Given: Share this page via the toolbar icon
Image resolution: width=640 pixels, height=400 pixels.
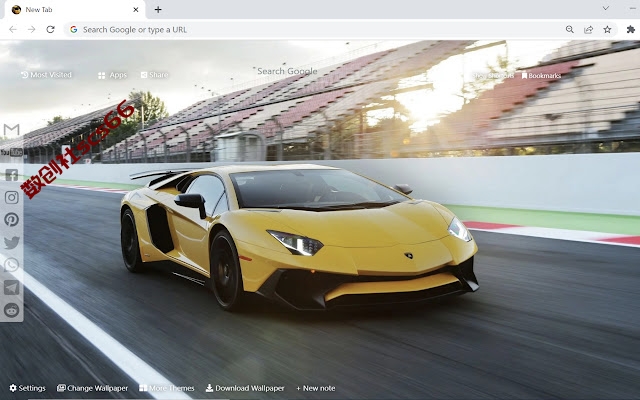Looking at the screenshot, I should click(x=588, y=29).
